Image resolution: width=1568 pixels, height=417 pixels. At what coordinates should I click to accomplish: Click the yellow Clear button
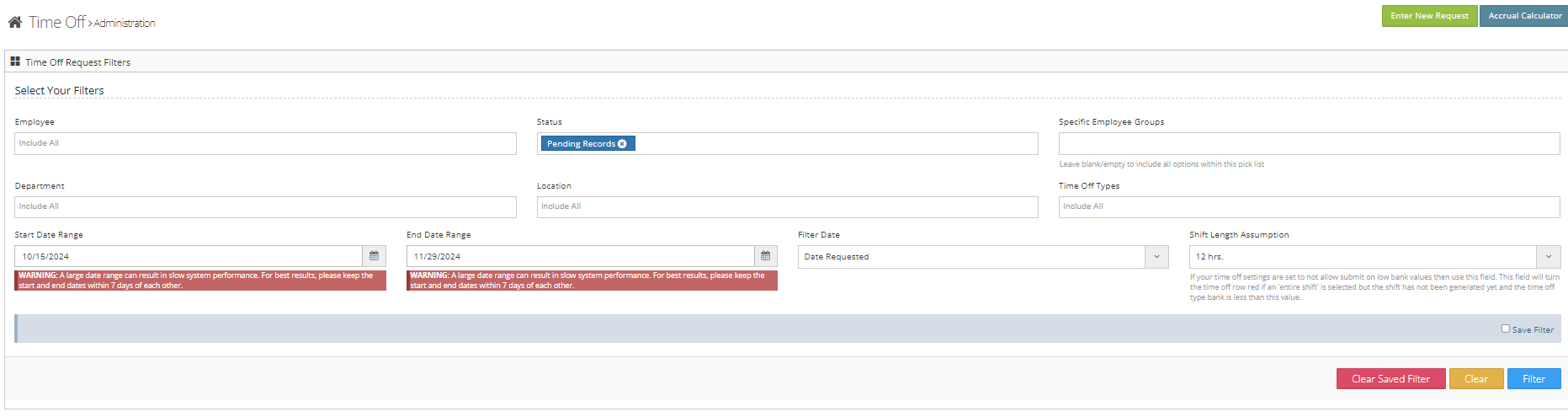click(1475, 379)
